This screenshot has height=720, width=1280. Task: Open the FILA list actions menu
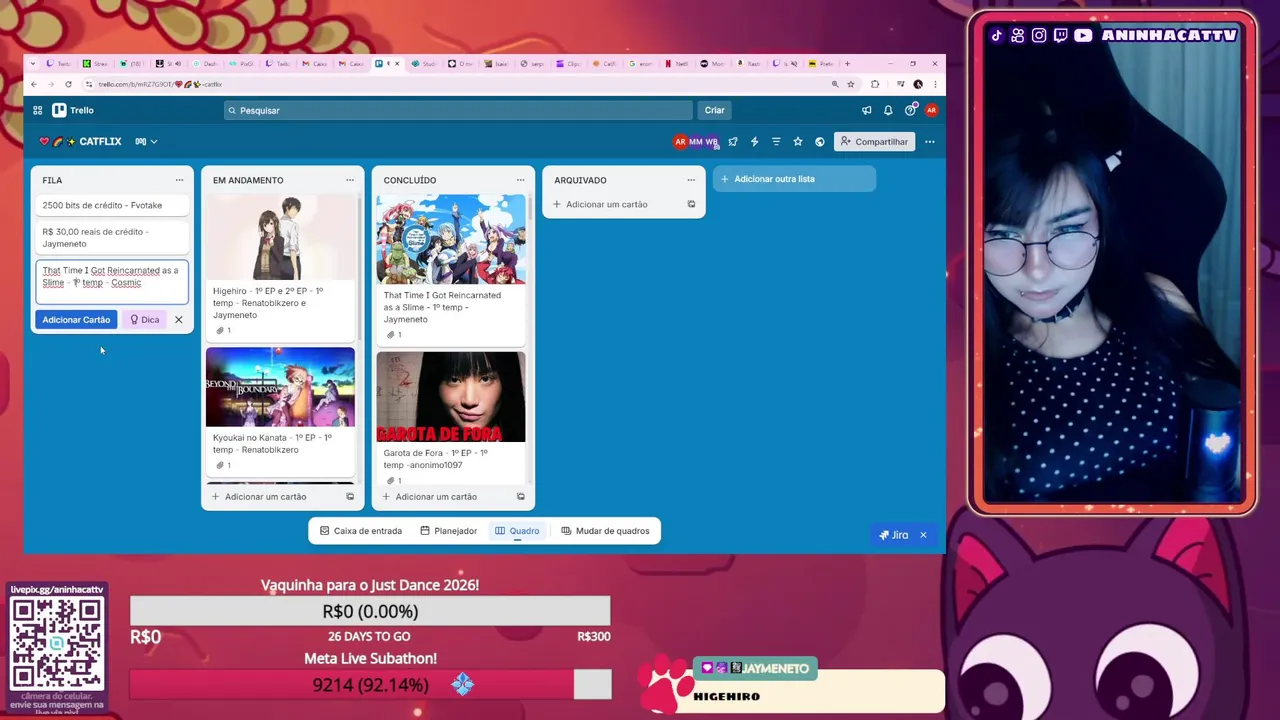pos(179,180)
